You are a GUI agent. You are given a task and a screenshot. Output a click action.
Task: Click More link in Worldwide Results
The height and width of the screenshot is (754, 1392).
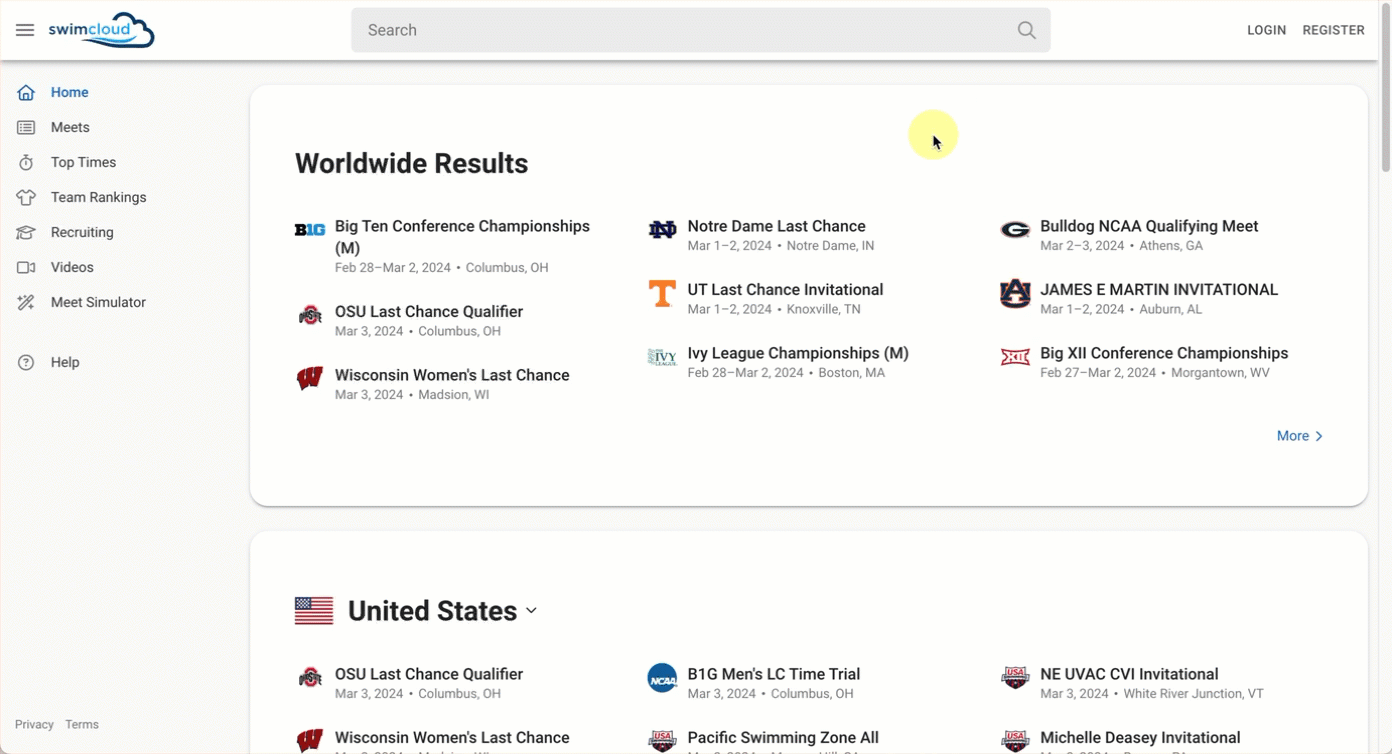[1300, 436]
